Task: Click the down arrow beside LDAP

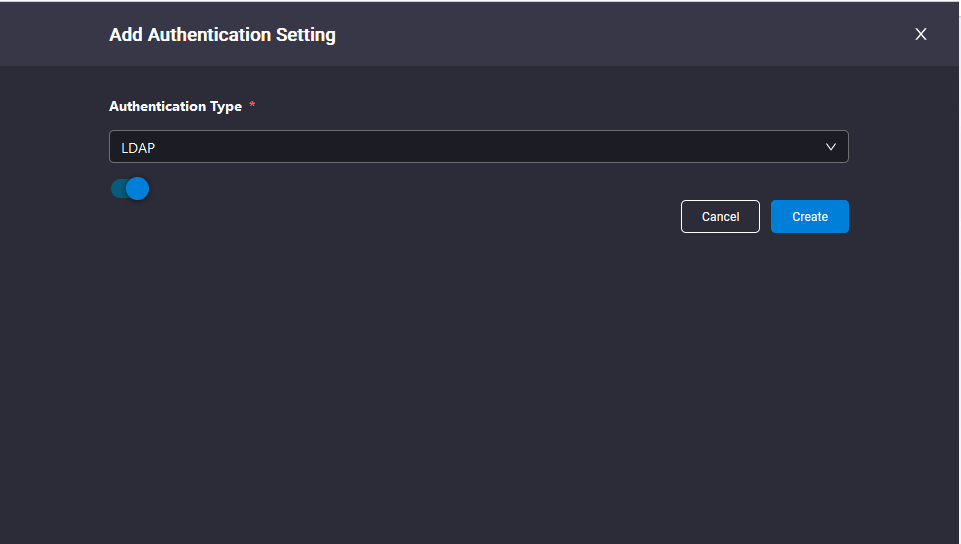Action: pyautogui.click(x=830, y=147)
